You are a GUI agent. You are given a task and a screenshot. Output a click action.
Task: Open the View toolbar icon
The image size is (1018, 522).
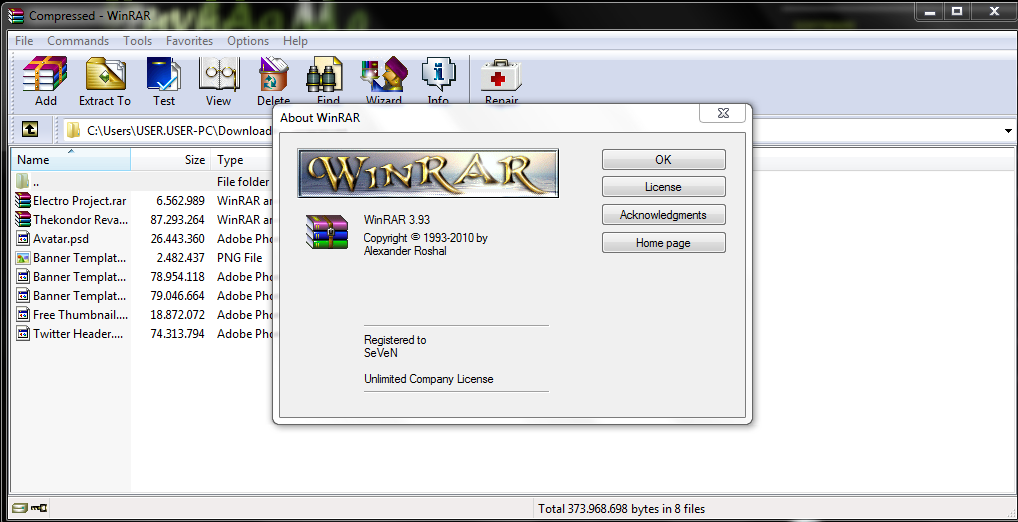[x=218, y=81]
